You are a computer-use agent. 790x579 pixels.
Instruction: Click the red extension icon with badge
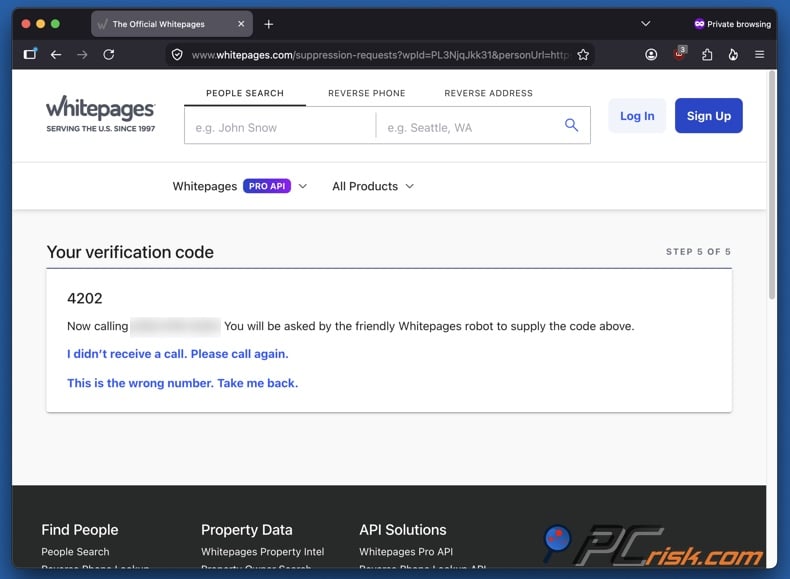click(x=680, y=53)
